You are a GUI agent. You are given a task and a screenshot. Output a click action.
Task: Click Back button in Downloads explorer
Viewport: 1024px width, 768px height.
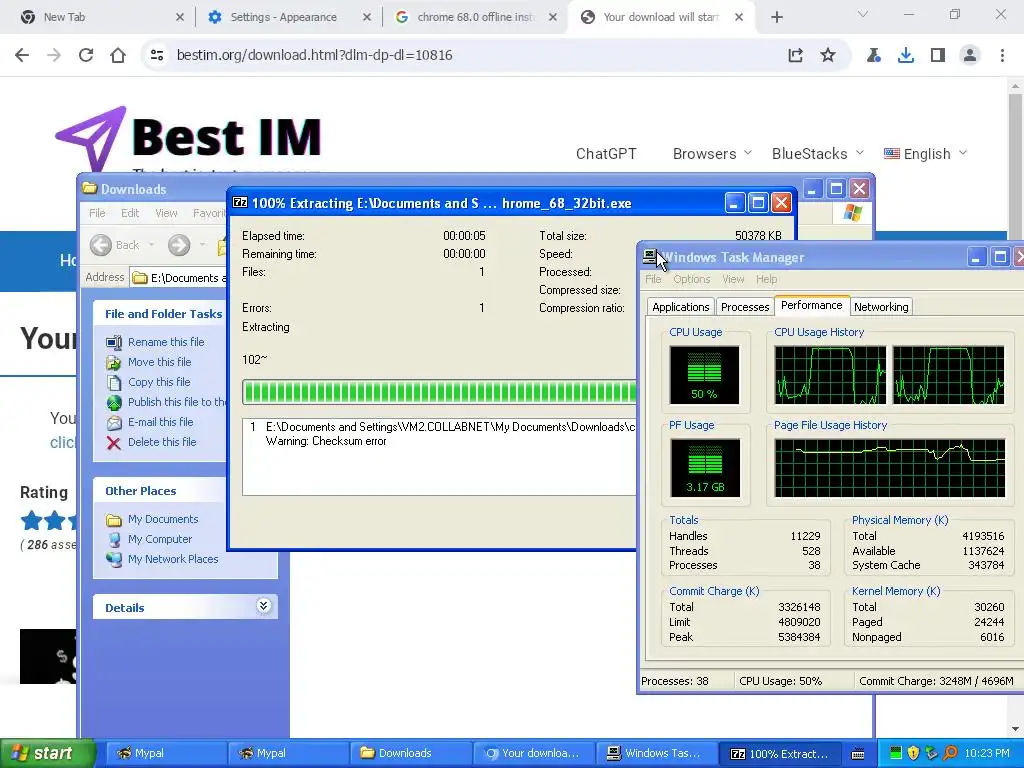click(115, 245)
